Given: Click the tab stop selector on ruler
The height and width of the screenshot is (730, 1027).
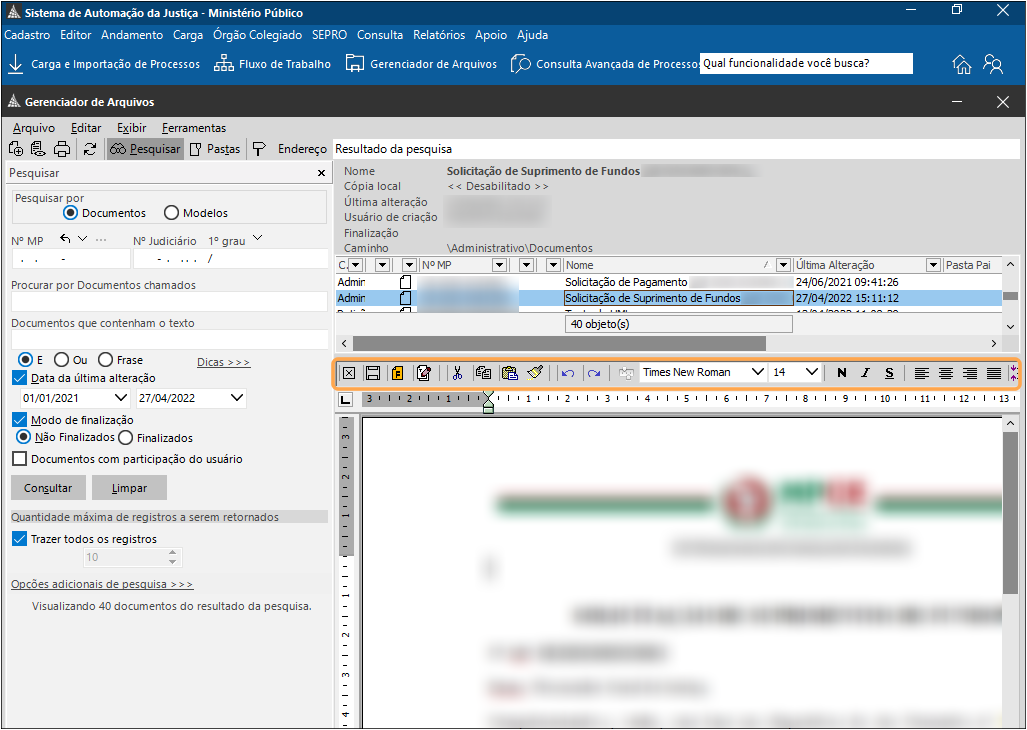Looking at the screenshot, I should pyautogui.click(x=346, y=399).
